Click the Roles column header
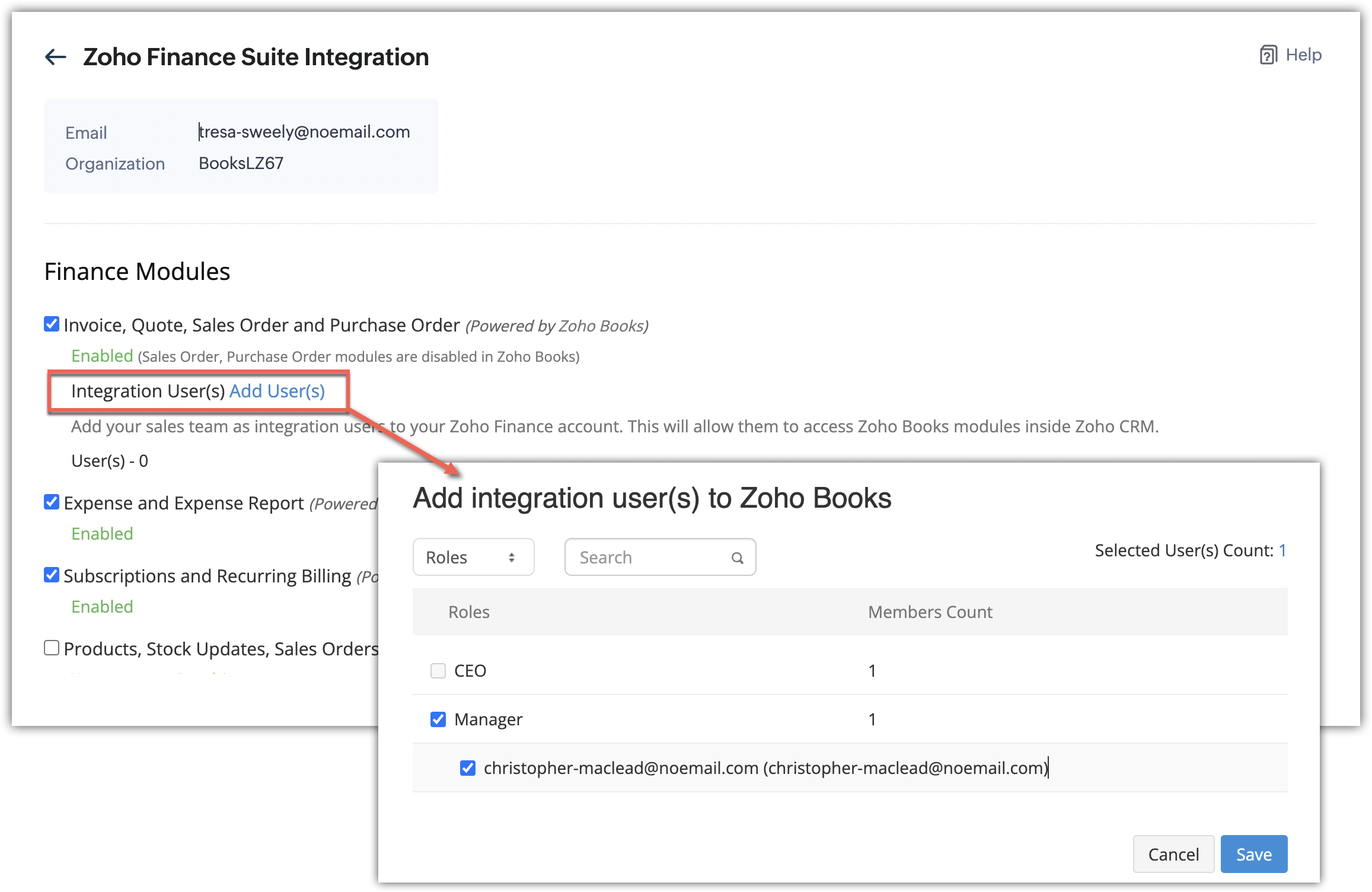 468,612
